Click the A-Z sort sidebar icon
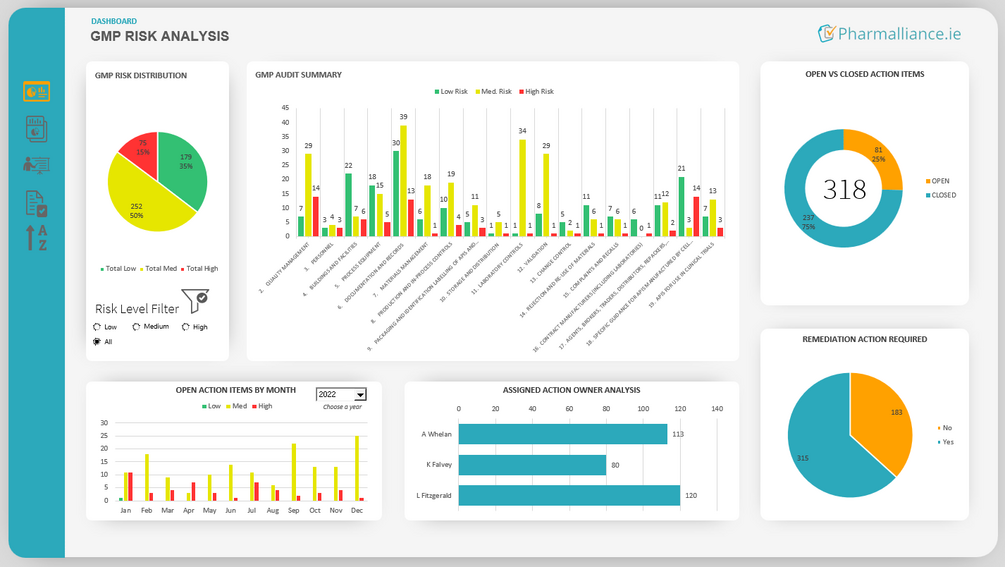Screen dimensions: 1005x567 coord(37,238)
